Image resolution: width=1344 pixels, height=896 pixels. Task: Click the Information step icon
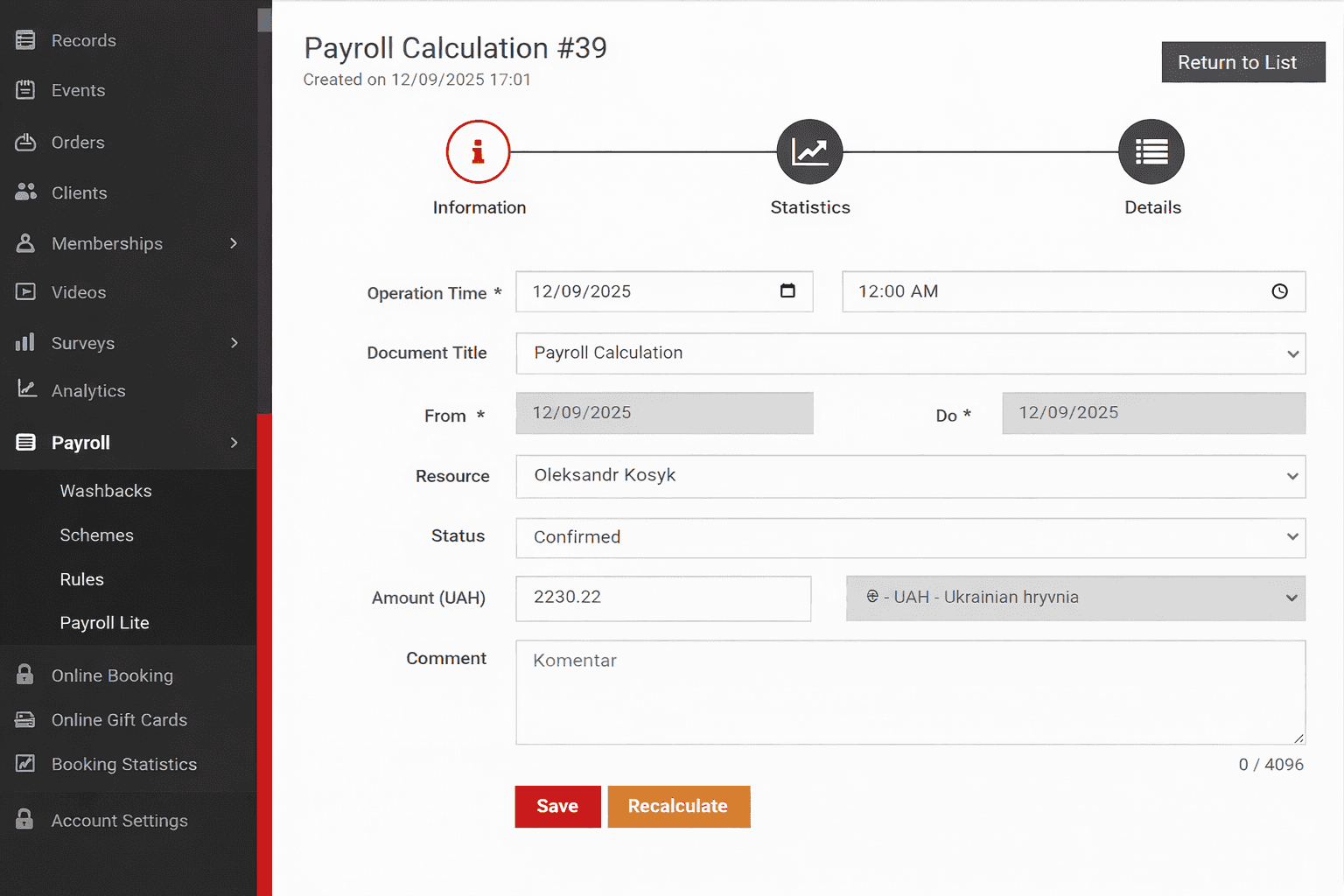[x=478, y=151]
